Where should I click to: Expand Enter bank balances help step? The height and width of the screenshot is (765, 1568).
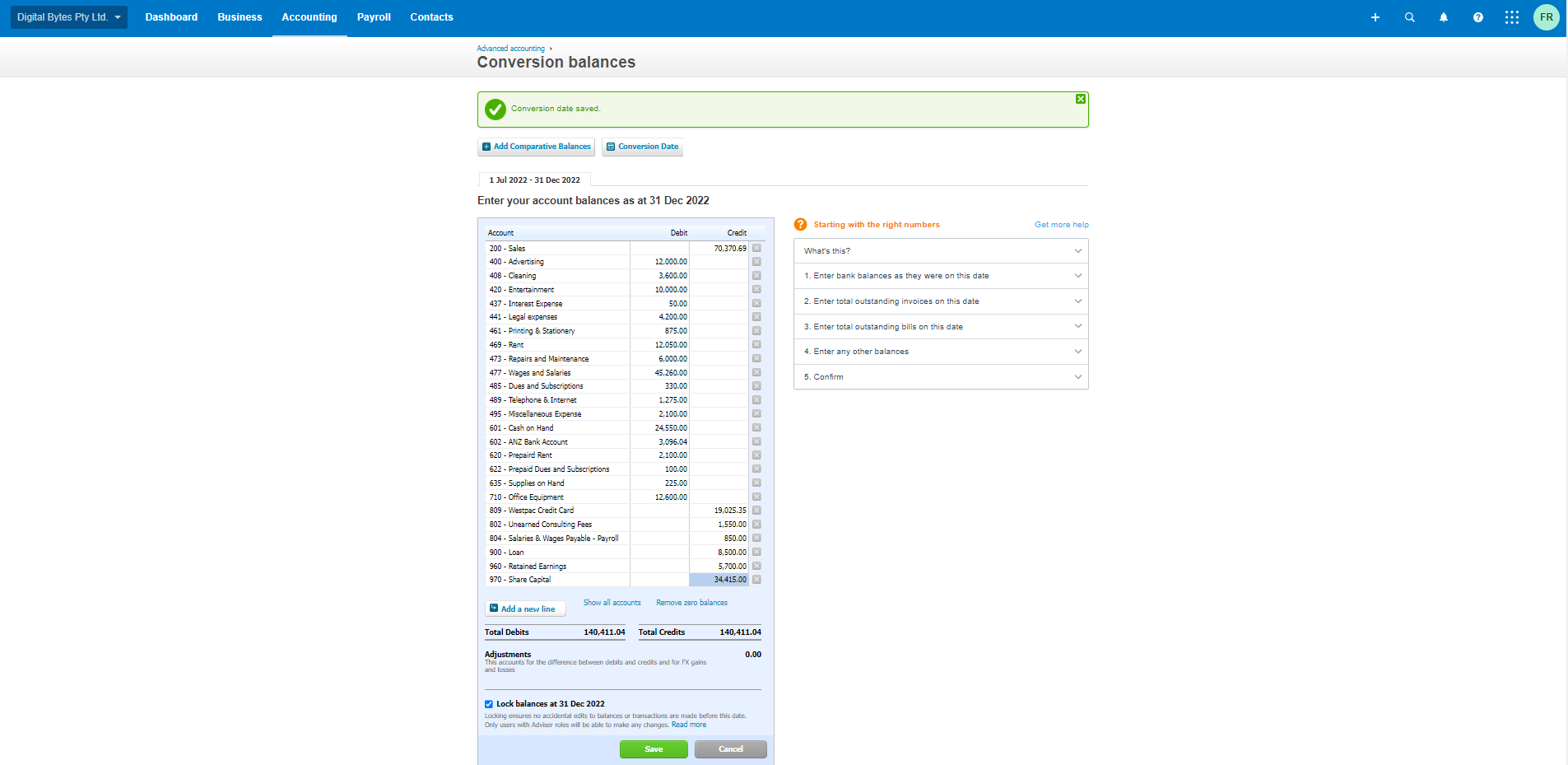click(941, 276)
